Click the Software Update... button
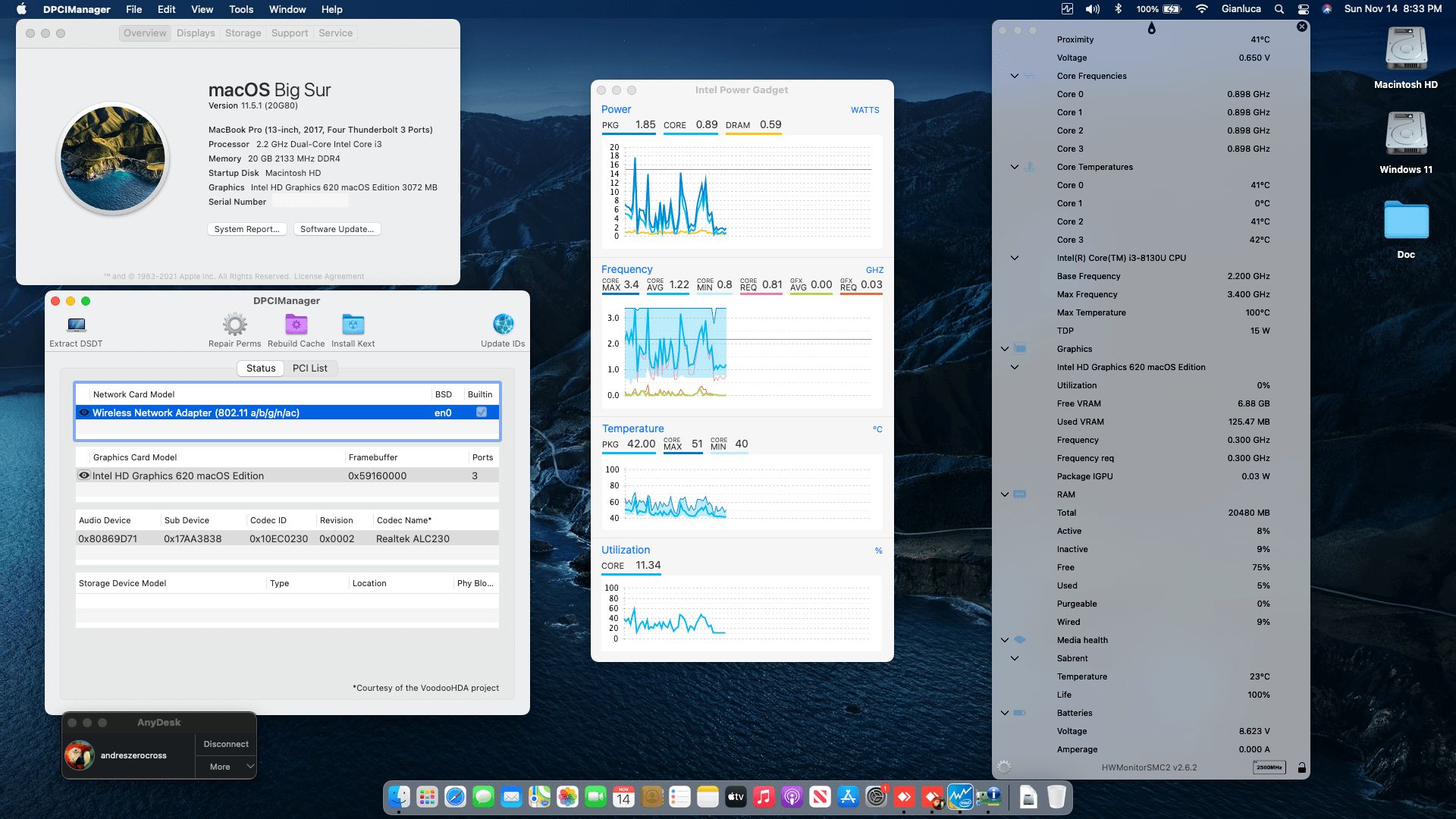 337,229
